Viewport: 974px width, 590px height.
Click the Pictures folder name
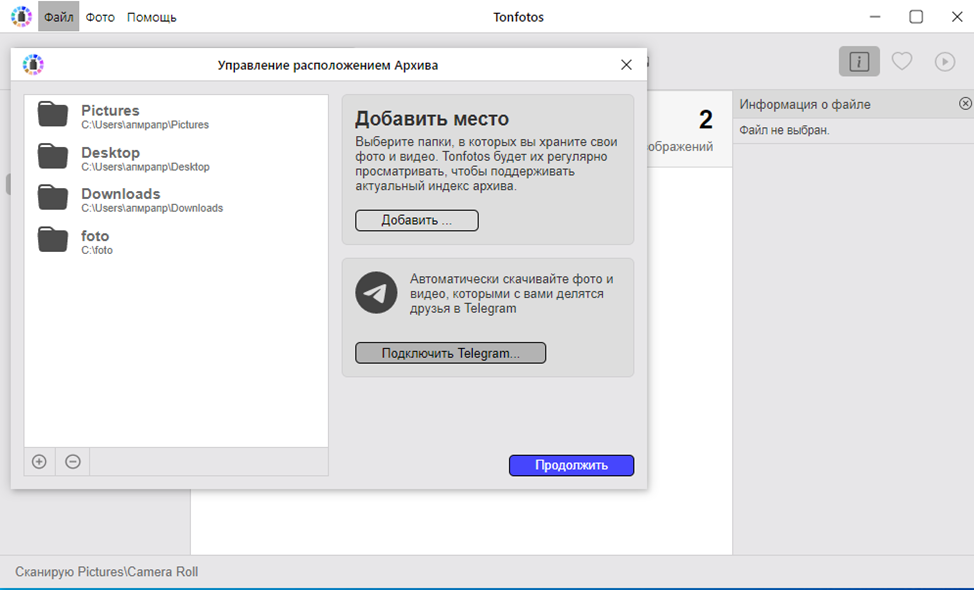coord(110,111)
